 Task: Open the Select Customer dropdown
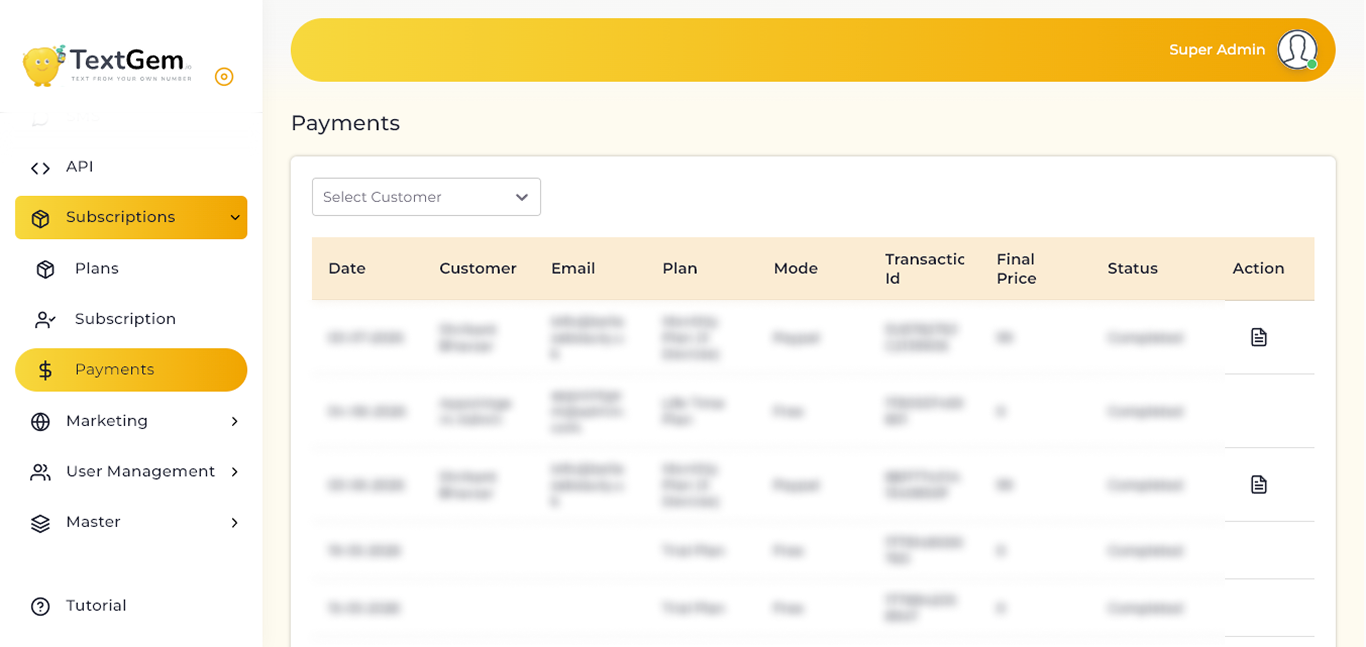click(x=426, y=197)
